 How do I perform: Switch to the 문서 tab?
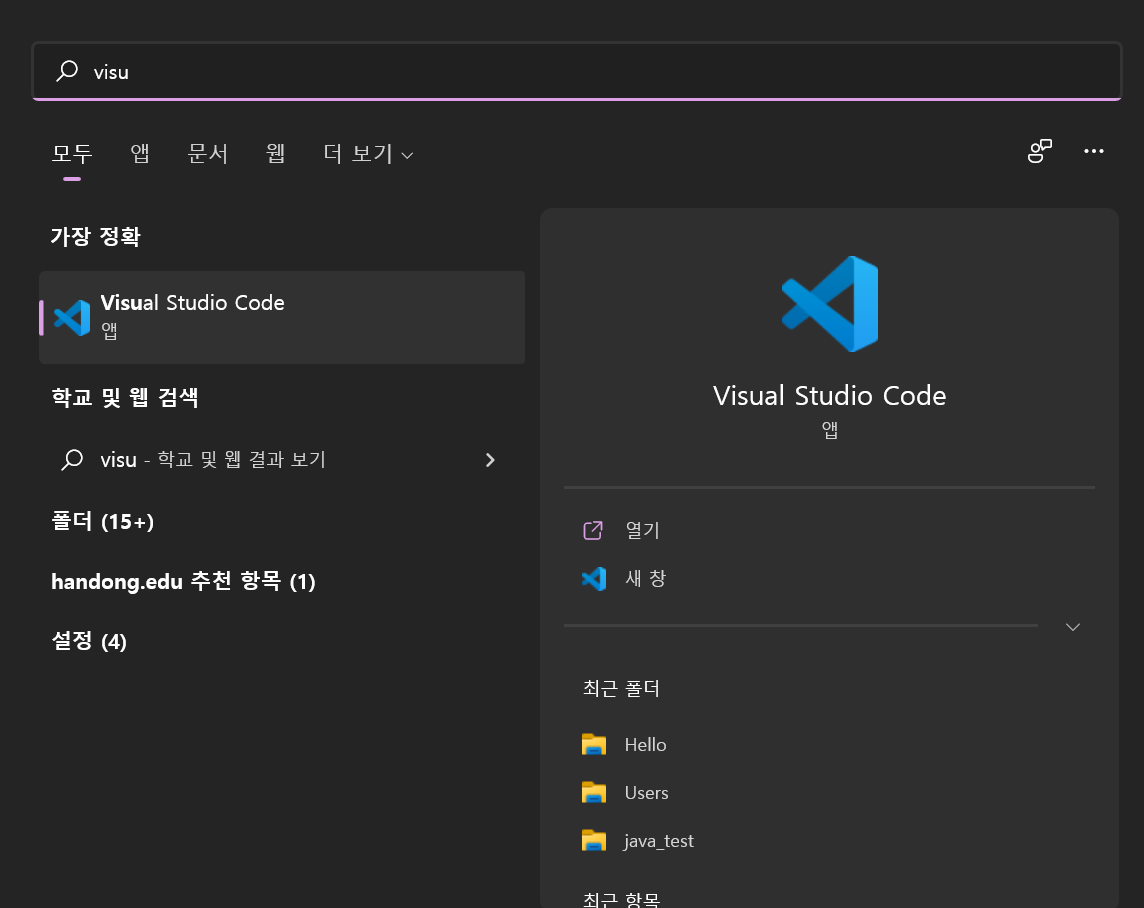coord(208,153)
